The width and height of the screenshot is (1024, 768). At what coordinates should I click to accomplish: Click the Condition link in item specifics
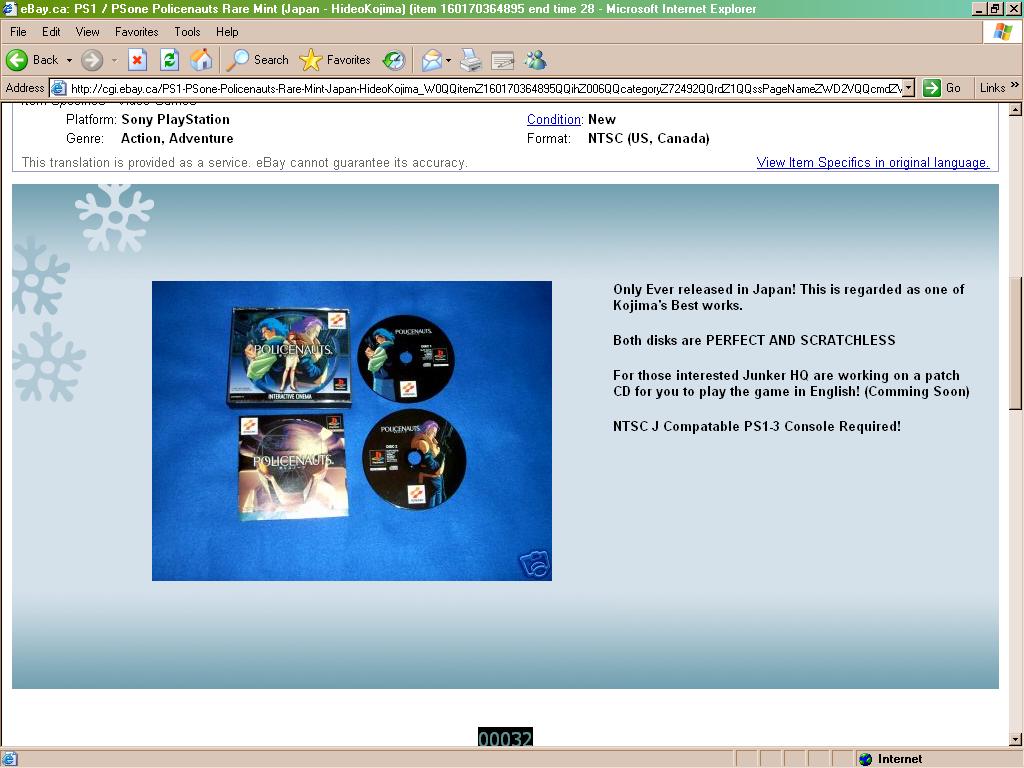click(x=554, y=119)
